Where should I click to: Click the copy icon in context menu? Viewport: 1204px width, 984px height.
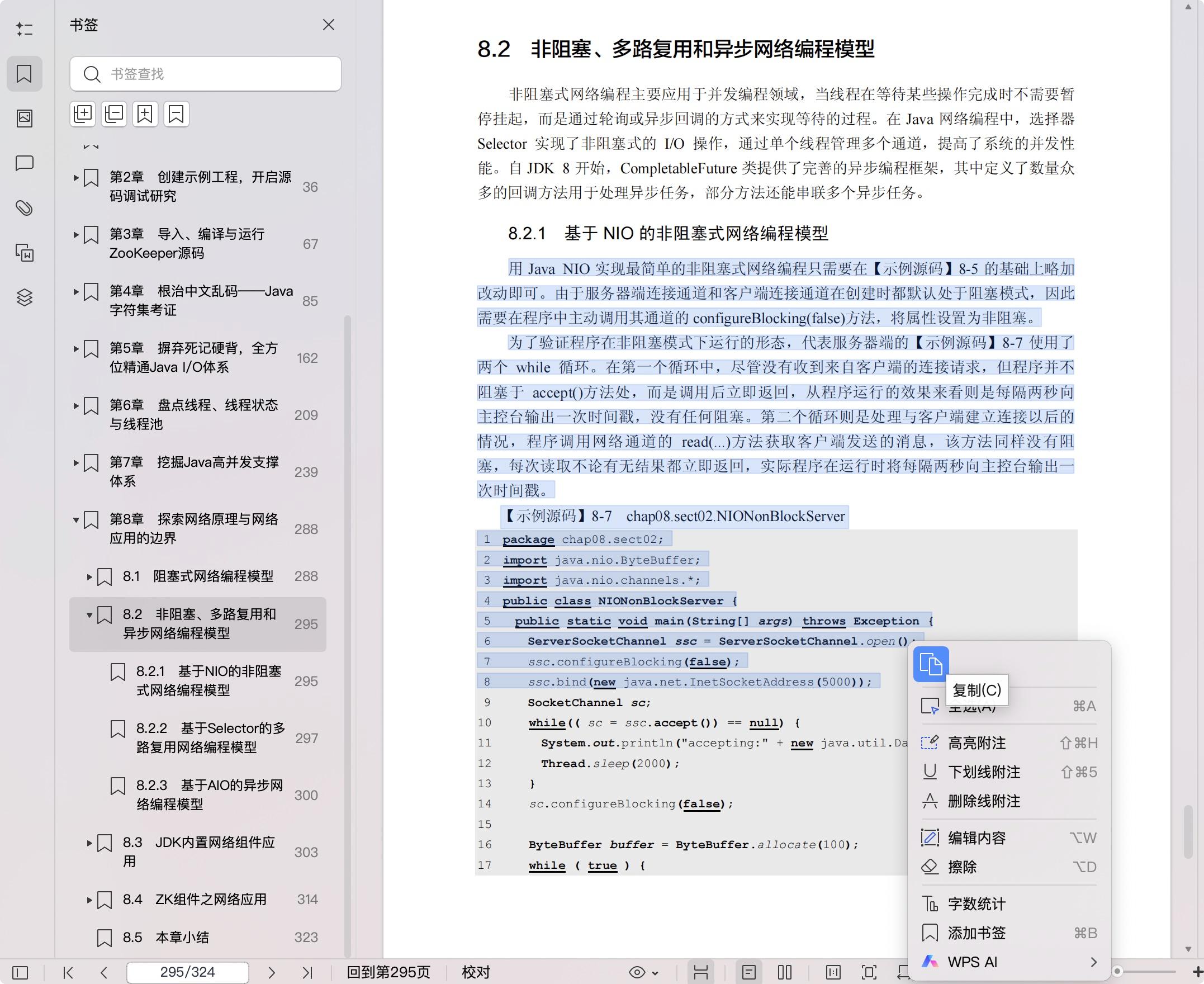pyautogui.click(x=931, y=664)
